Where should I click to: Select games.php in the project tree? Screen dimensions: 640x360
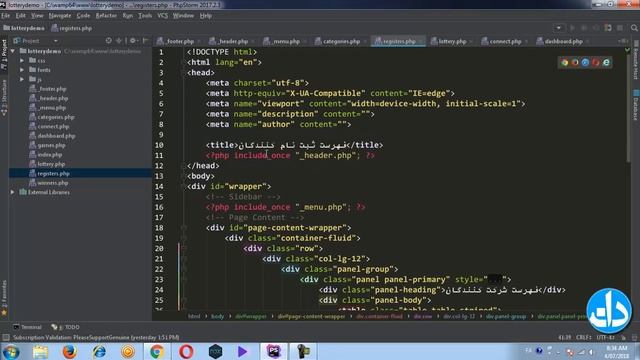pos(51,145)
